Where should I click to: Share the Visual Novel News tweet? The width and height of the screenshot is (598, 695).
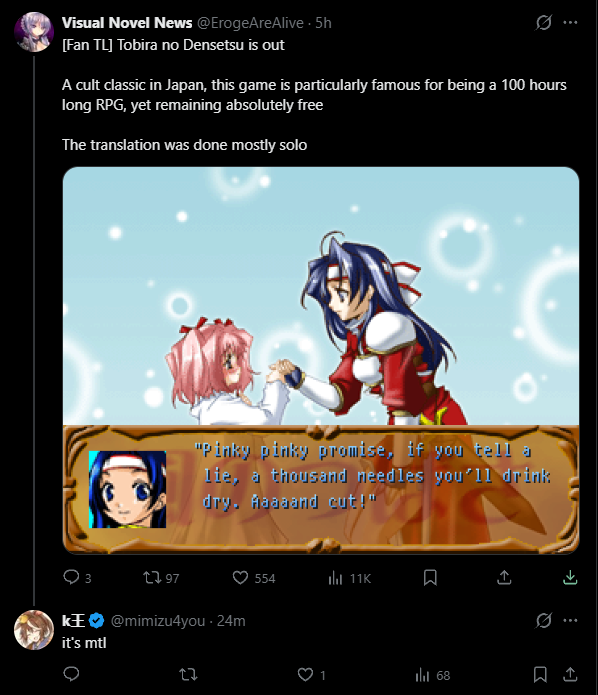(504, 577)
